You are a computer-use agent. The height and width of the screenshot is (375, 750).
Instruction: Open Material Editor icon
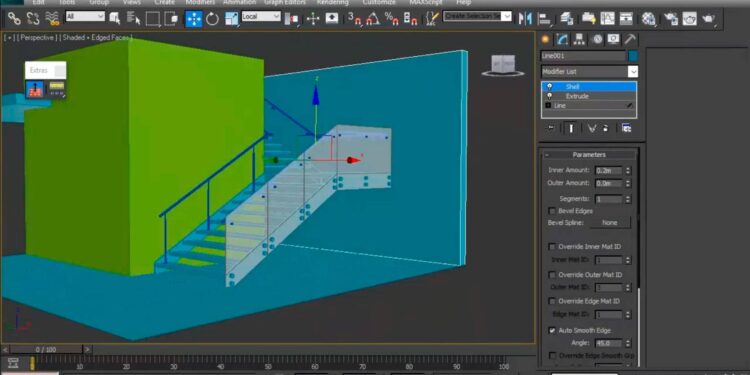649,18
